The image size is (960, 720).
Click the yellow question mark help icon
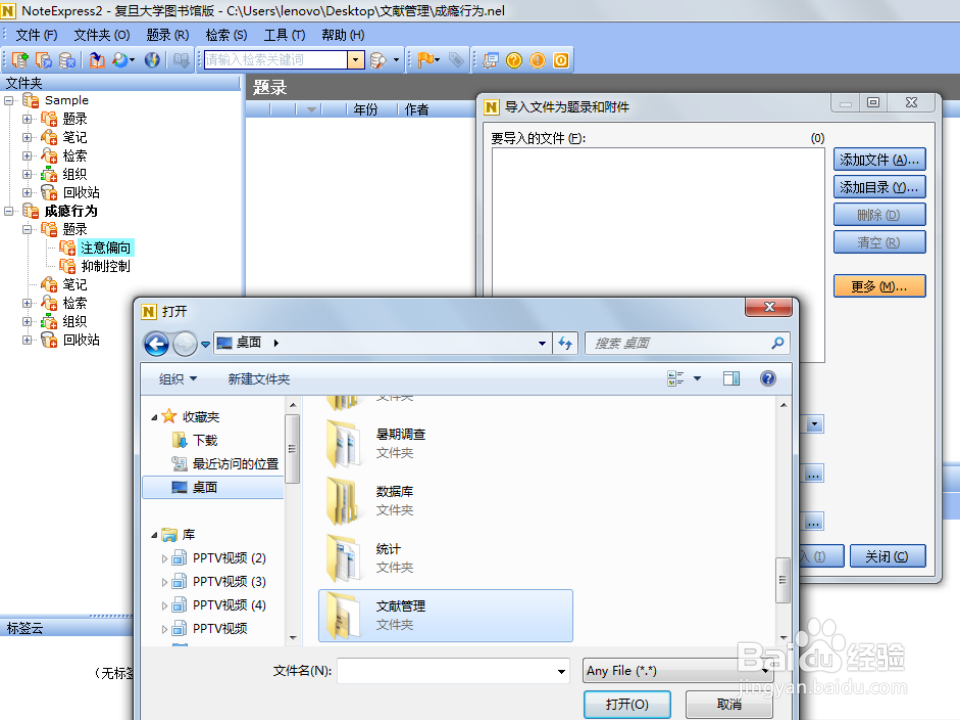(514, 60)
